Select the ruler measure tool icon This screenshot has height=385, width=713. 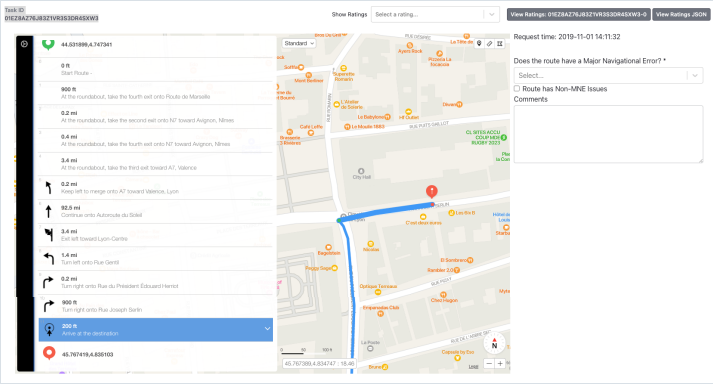click(489, 44)
